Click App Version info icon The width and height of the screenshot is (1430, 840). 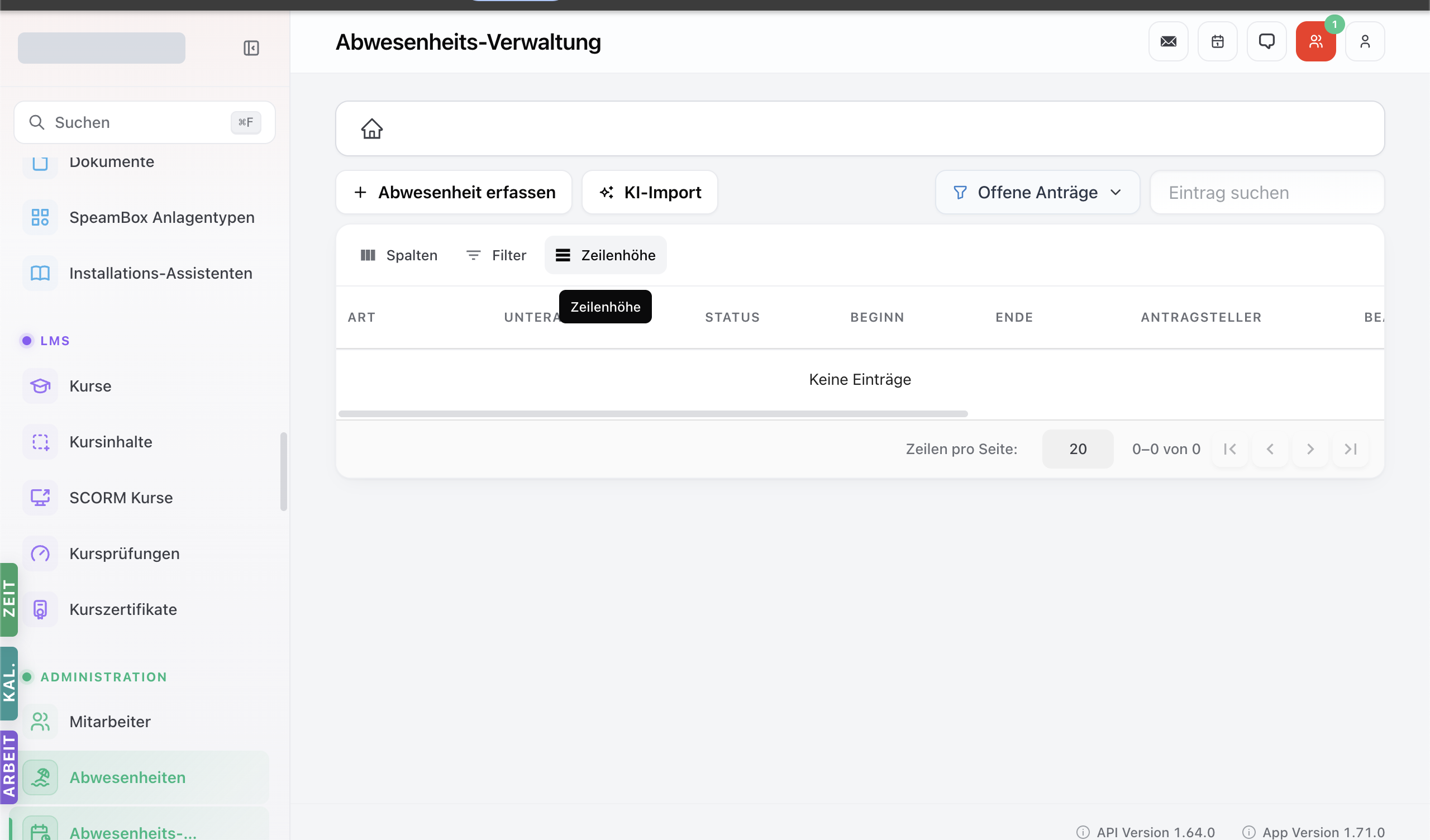click(x=1249, y=832)
